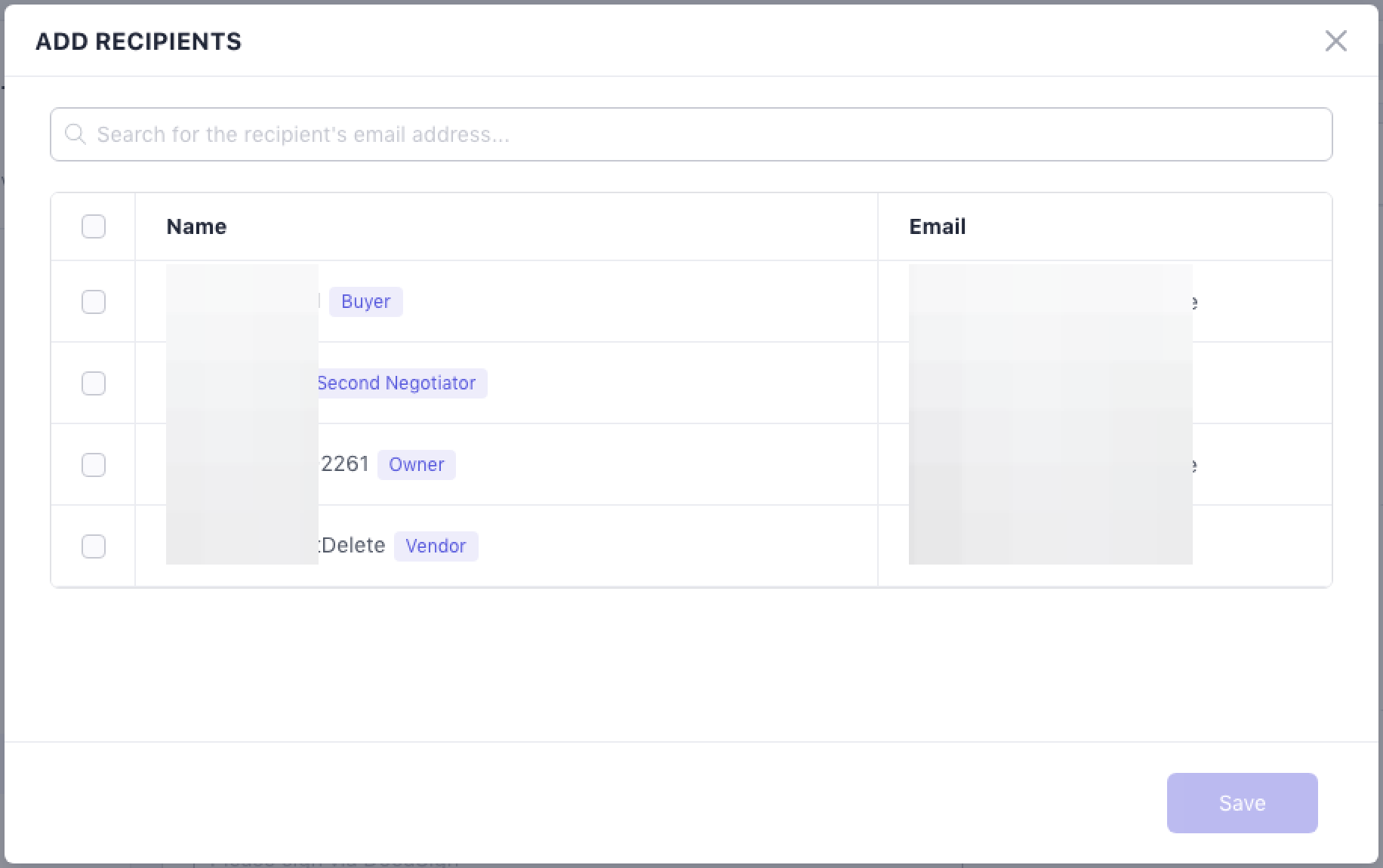Click the ADD RECIPIENTS dialog title
The width and height of the screenshot is (1383, 868).
(x=138, y=42)
